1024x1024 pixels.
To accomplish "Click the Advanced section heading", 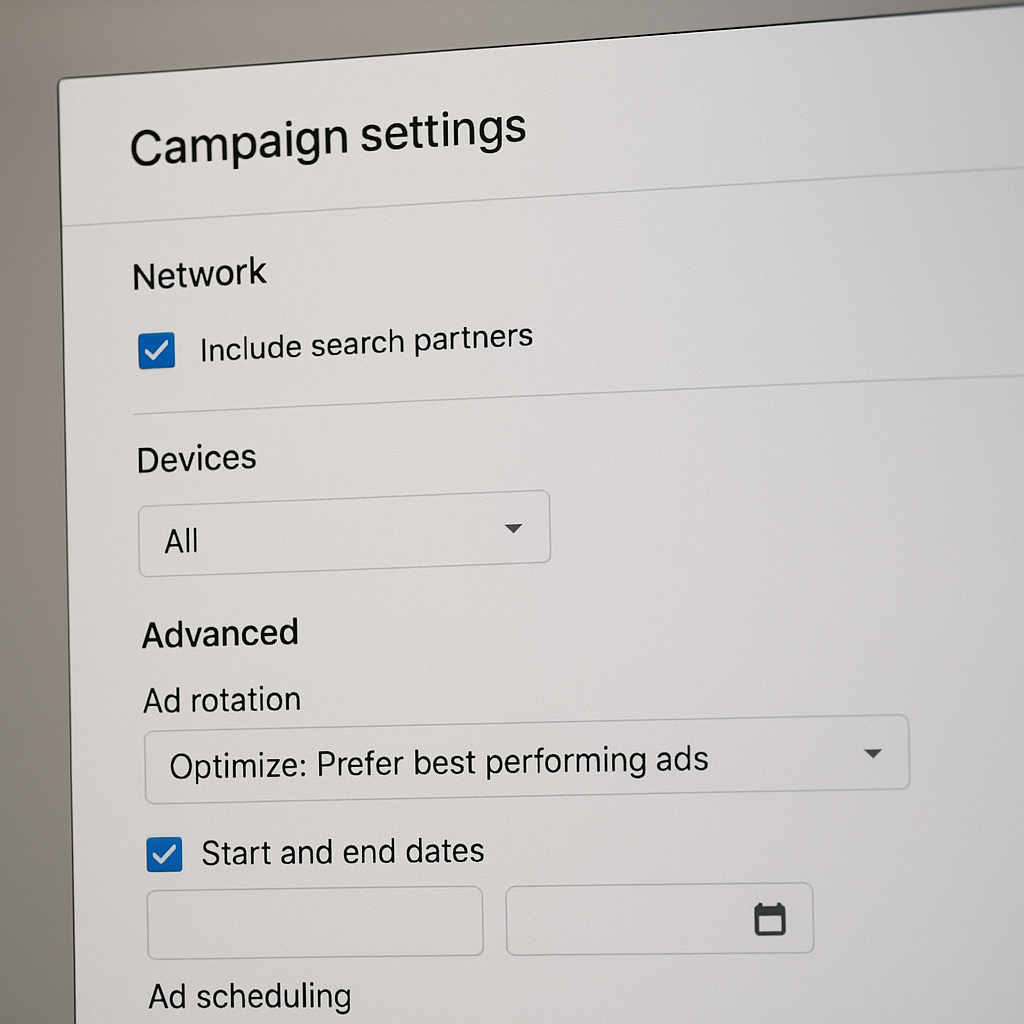I will click(x=220, y=634).
